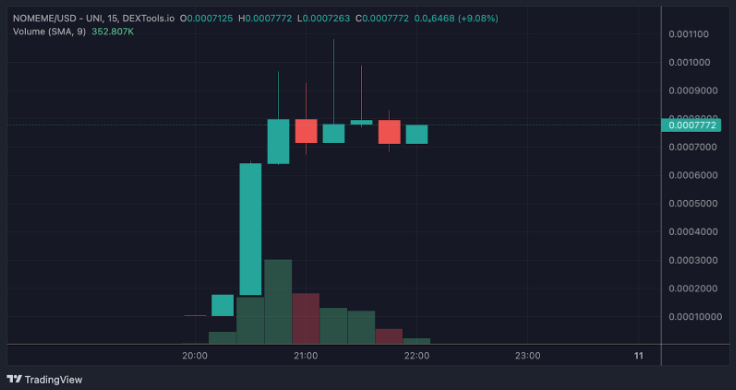The height and width of the screenshot is (390, 736).
Task: Click the small teal candle near 20:15
Action: click(x=222, y=305)
